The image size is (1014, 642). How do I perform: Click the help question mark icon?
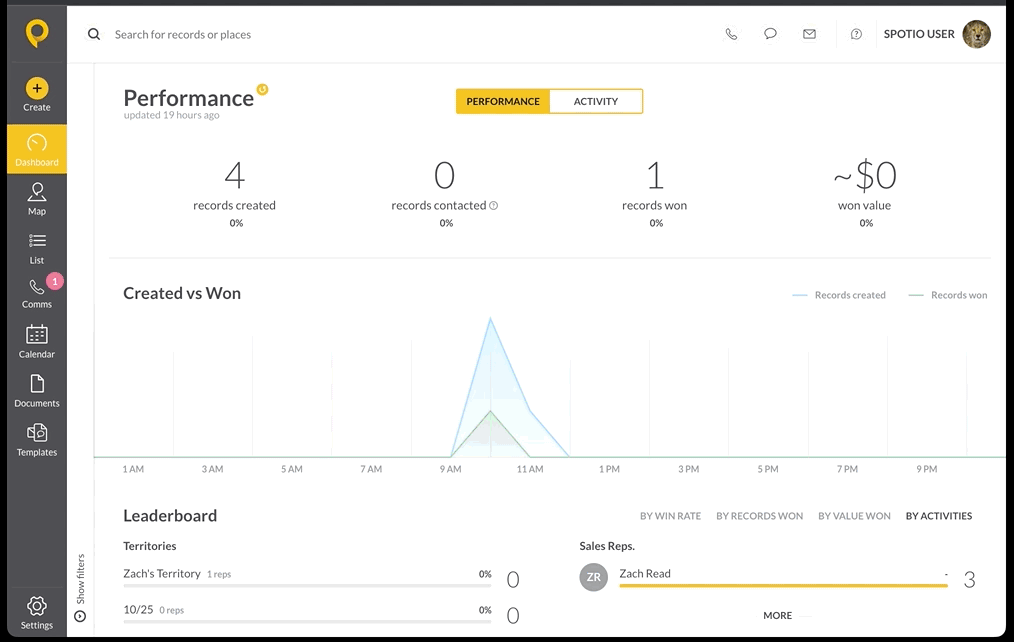856,34
